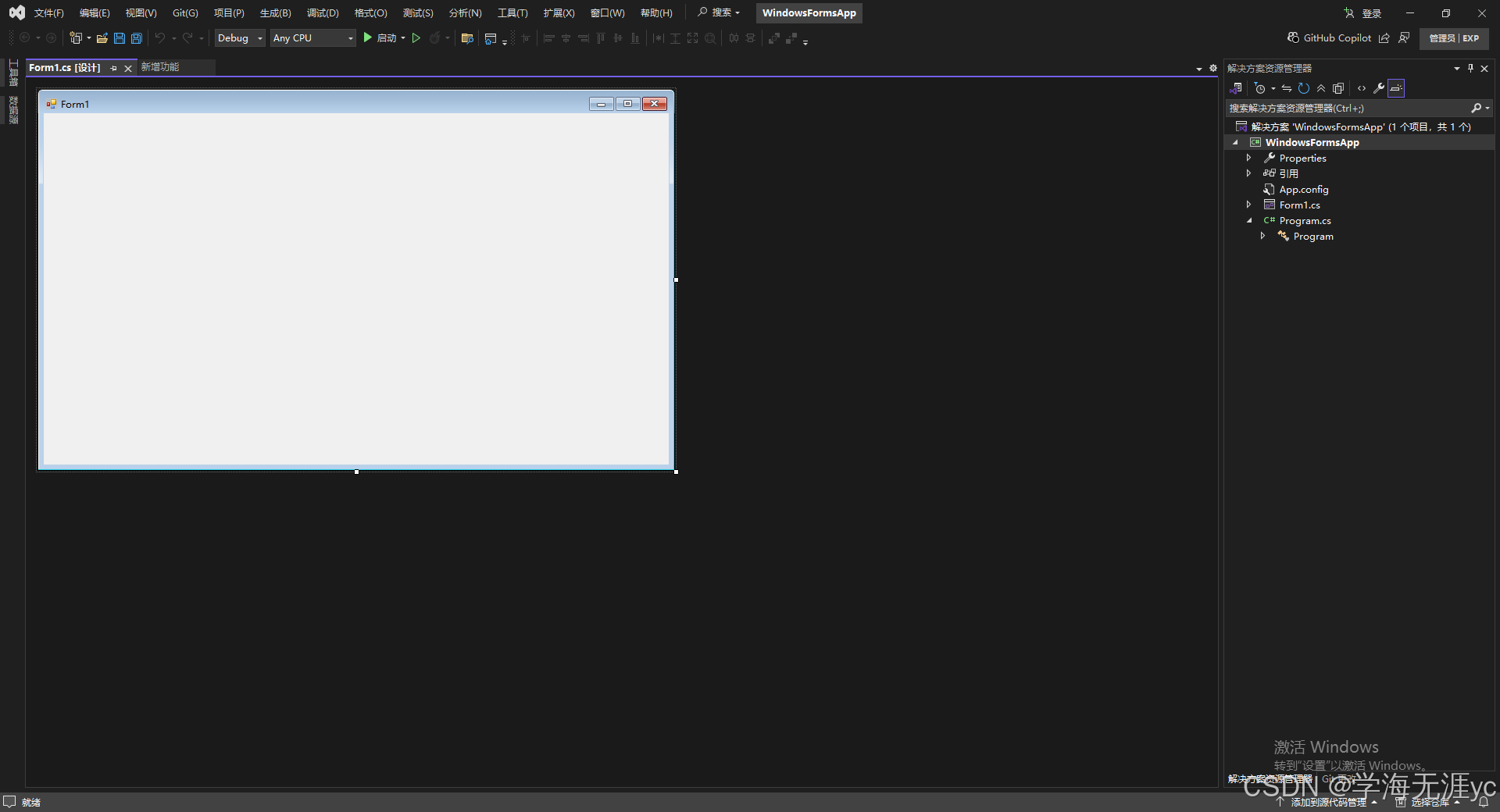
Task: Click the 管理员 badge button
Action: pos(1454,38)
